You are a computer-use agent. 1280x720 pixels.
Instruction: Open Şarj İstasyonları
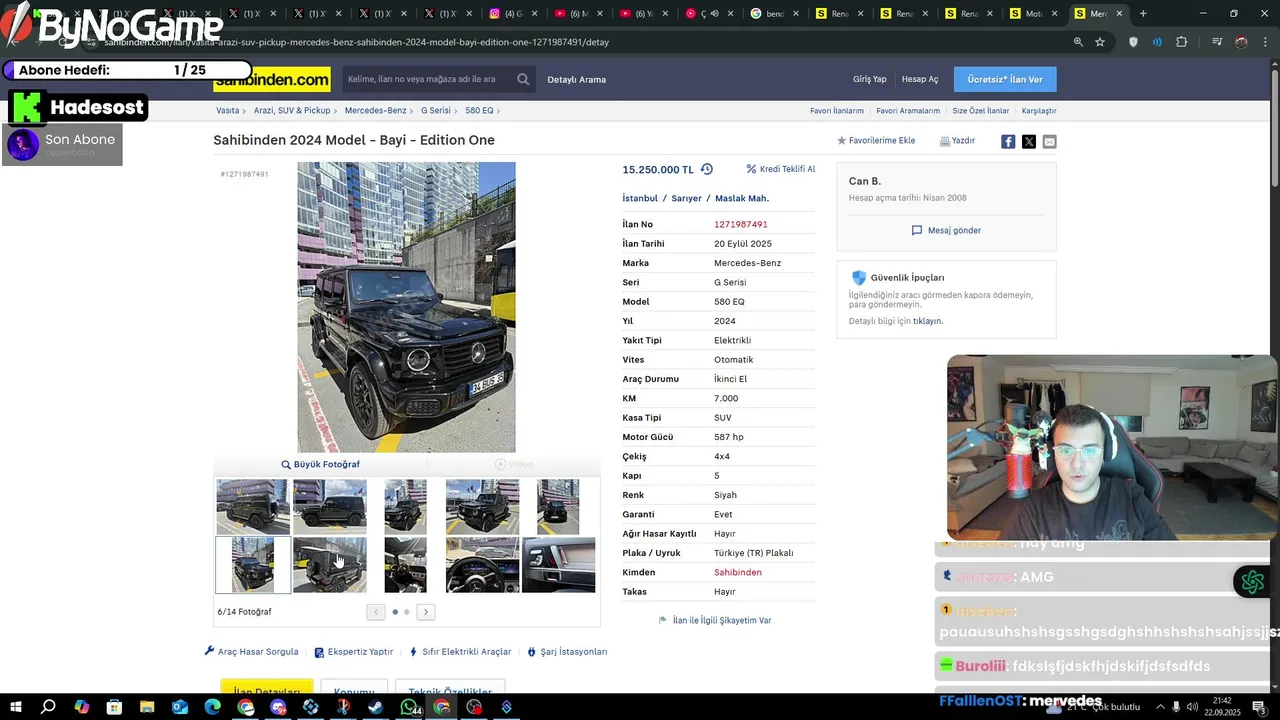[x=567, y=651]
